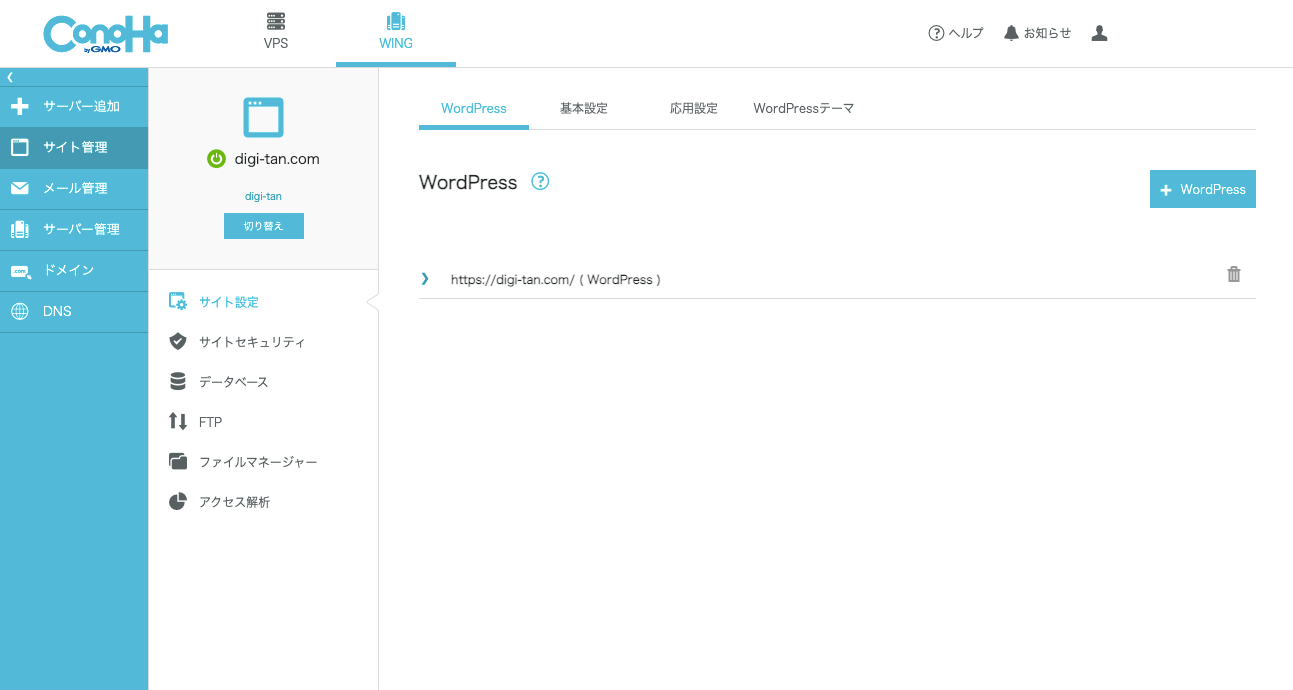Image resolution: width=1293 pixels, height=690 pixels.
Task: Expand the https://digi-tan.com/ WordPress row
Action: (425, 279)
